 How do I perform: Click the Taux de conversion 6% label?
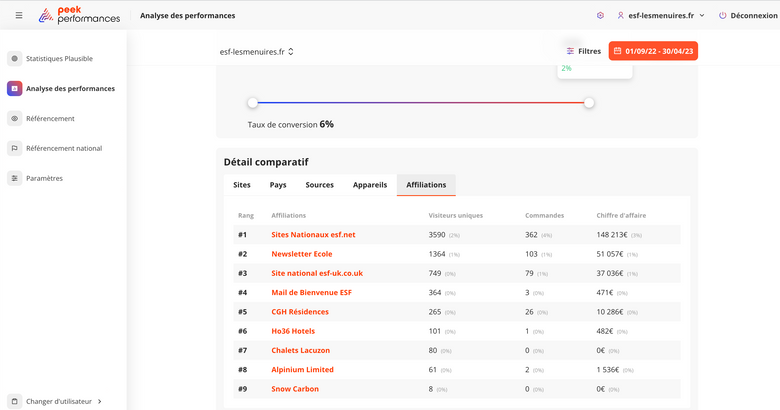pyautogui.click(x=291, y=124)
